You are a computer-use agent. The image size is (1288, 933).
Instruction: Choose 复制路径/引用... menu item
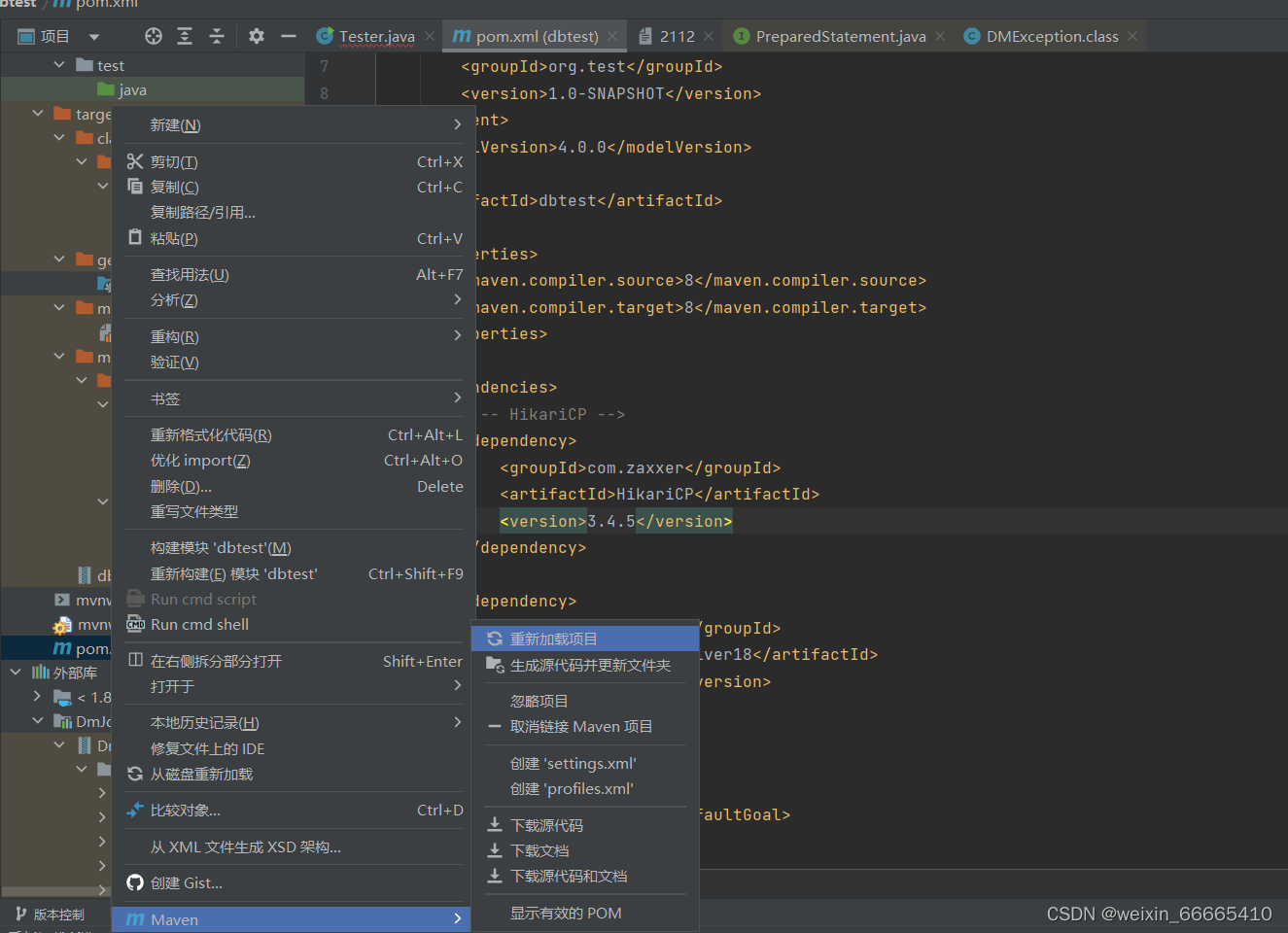coord(292,213)
